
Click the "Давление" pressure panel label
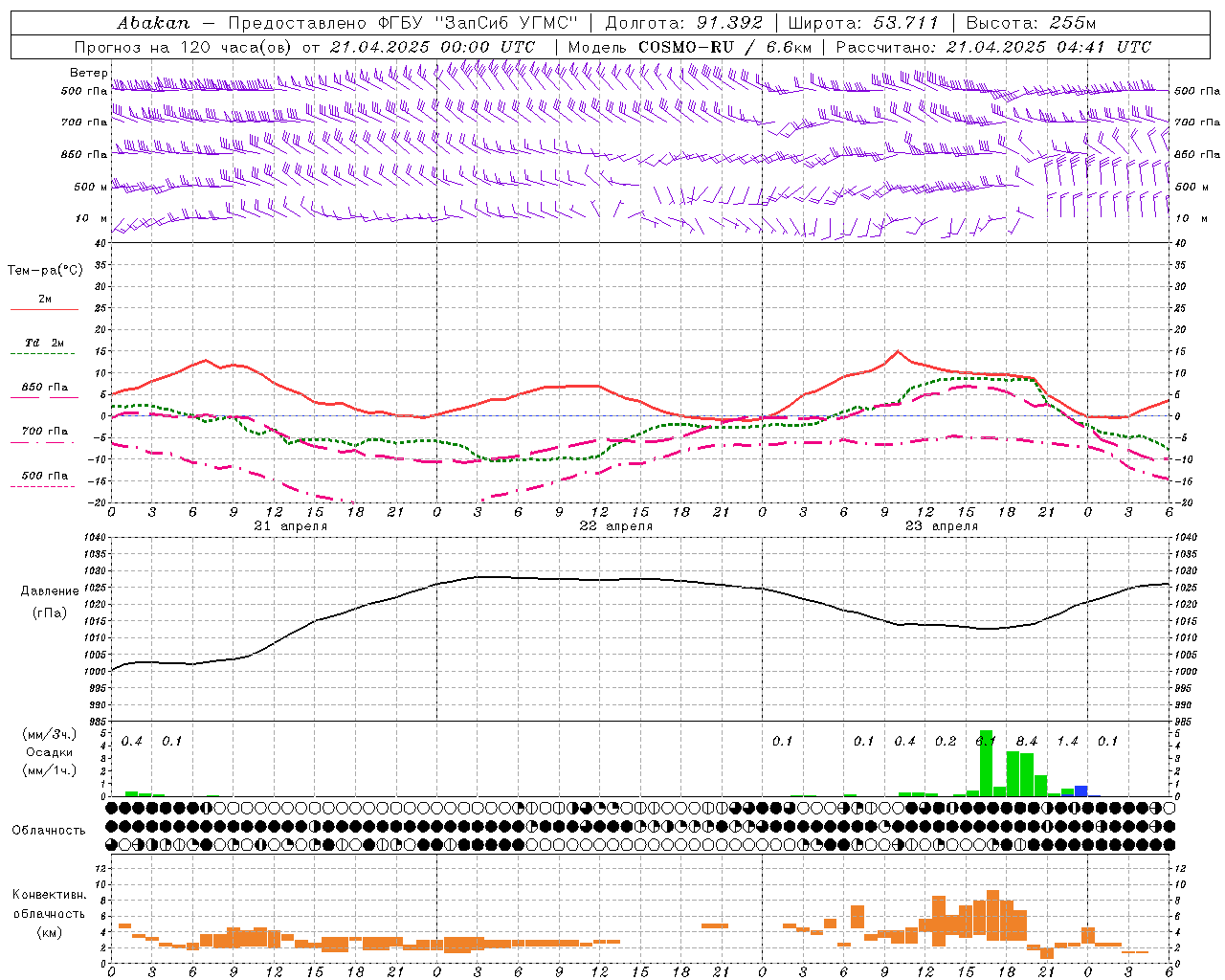50,591
